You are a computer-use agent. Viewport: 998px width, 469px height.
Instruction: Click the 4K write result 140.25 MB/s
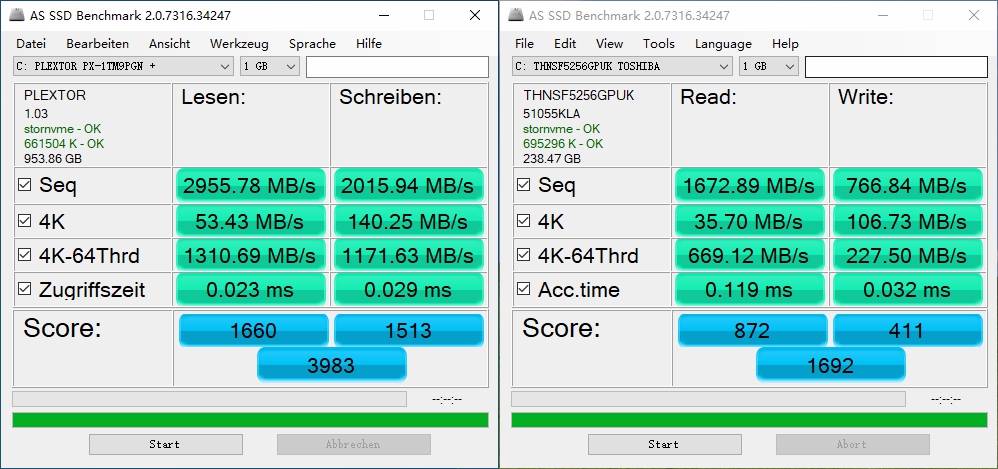(x=408, y=221)
